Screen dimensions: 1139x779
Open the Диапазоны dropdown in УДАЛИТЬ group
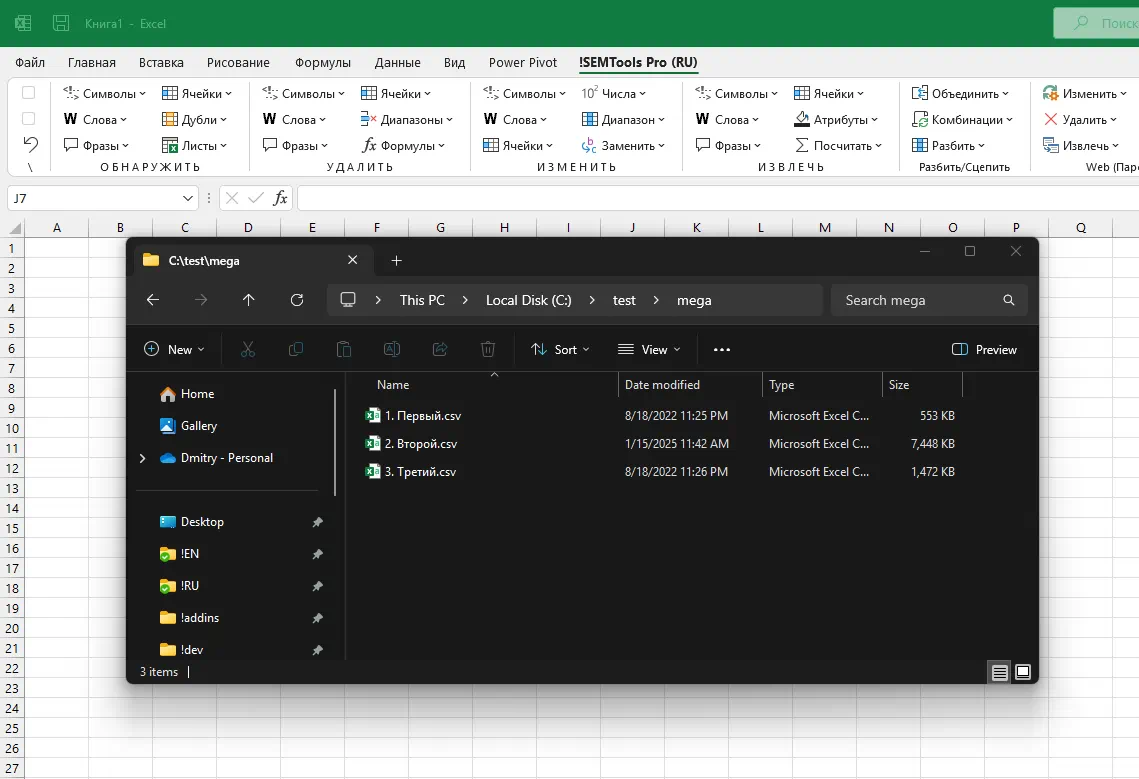click(407, 119)
